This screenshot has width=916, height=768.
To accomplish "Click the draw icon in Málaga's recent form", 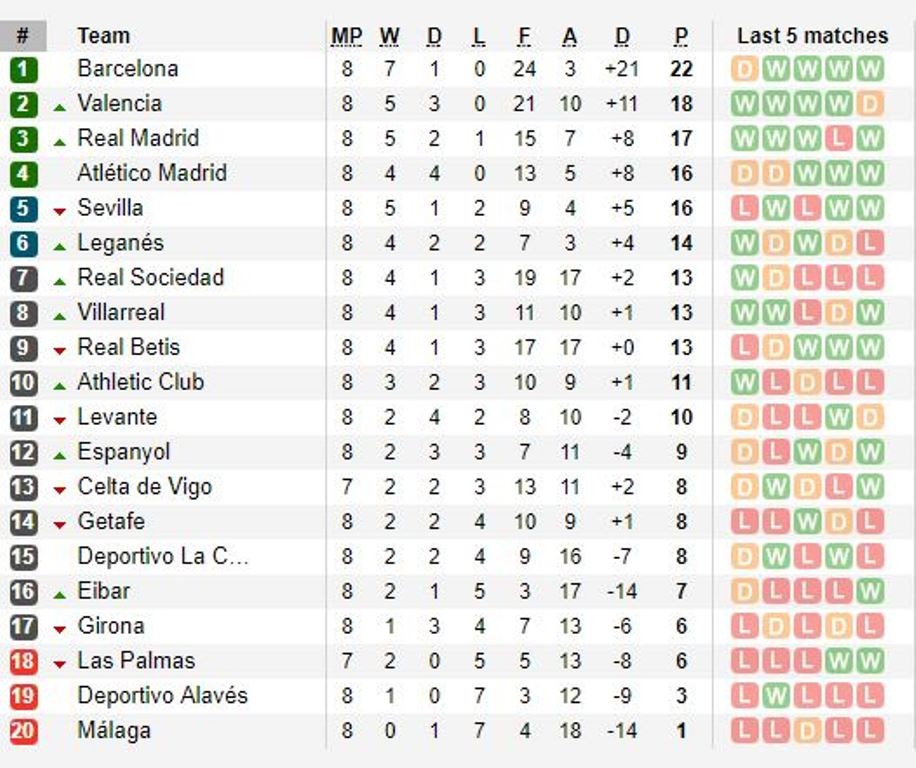I will click(x=808, y=731).
